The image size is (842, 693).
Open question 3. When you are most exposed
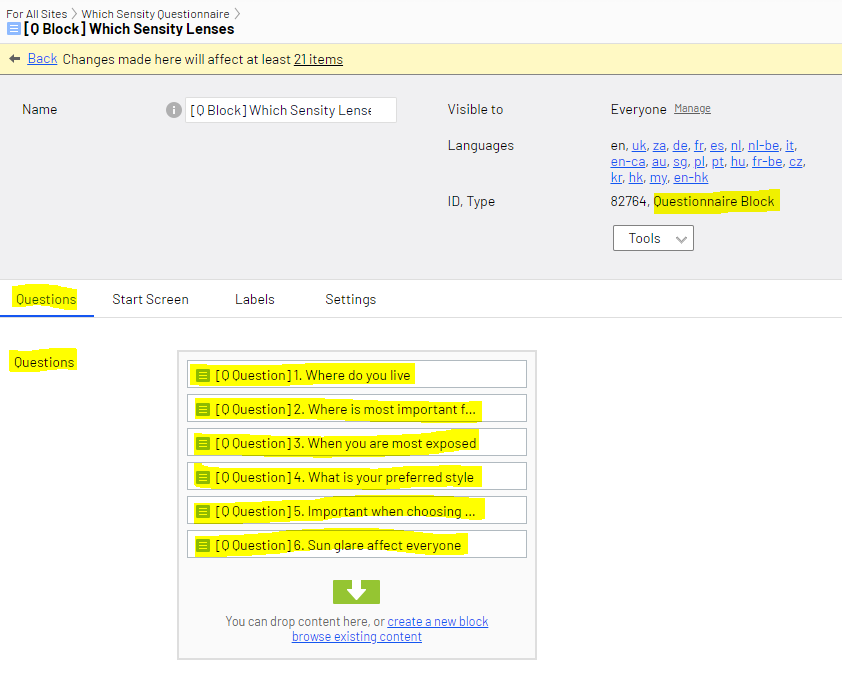(357, 442)
